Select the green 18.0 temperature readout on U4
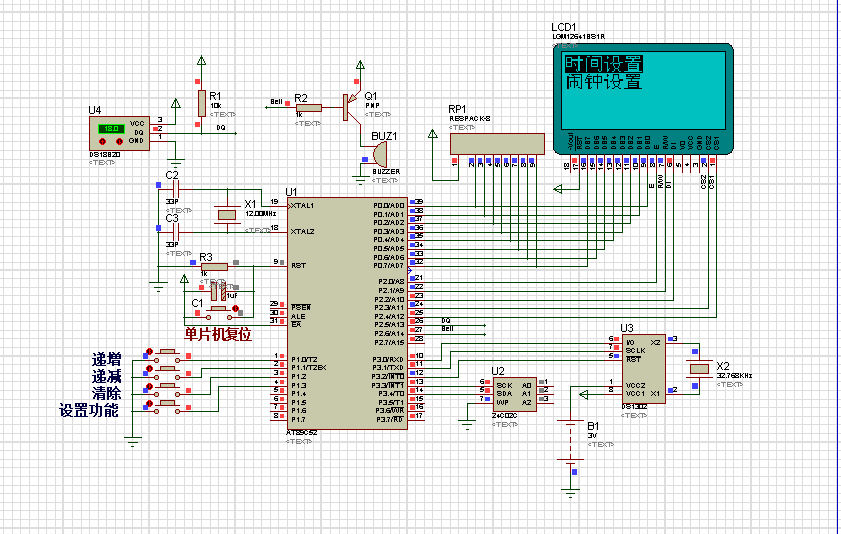The image size is (841, 534). click(111, 129)
